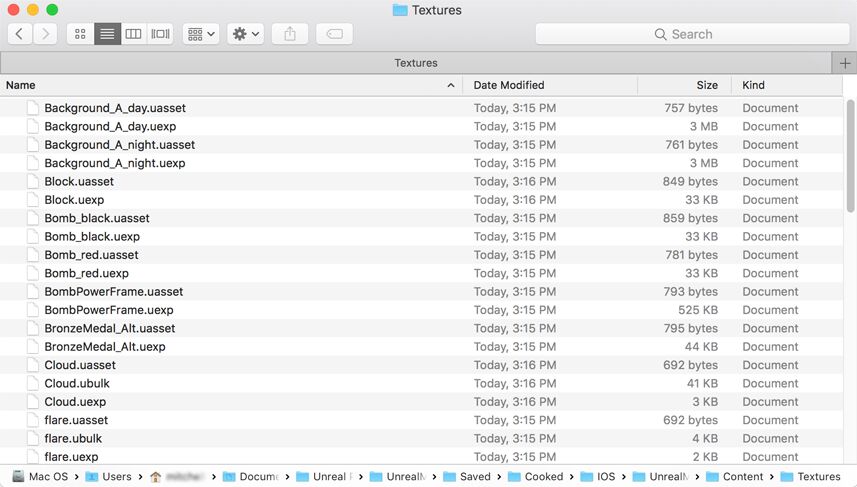Image resolution: width=857 pixels, height=487 pixels.
Task: Go back using the back arrow button
Action: (x=21, y=34)
